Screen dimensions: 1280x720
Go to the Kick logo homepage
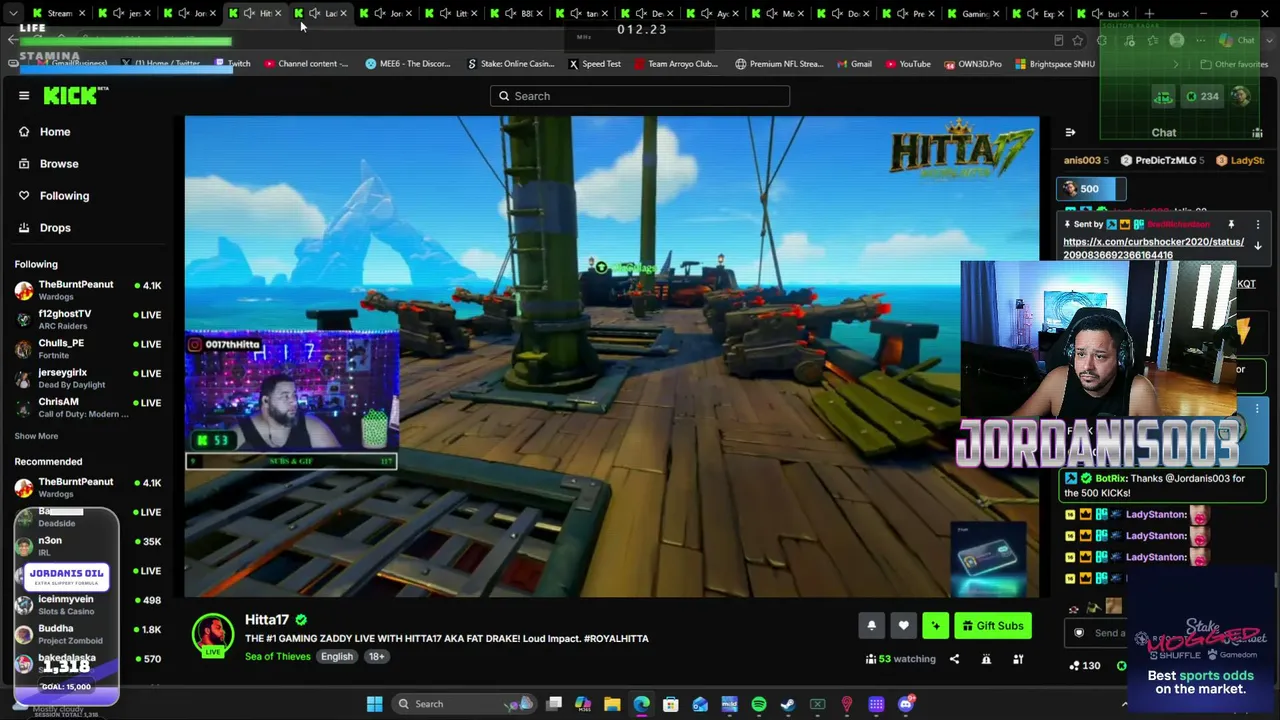[76, 96]
